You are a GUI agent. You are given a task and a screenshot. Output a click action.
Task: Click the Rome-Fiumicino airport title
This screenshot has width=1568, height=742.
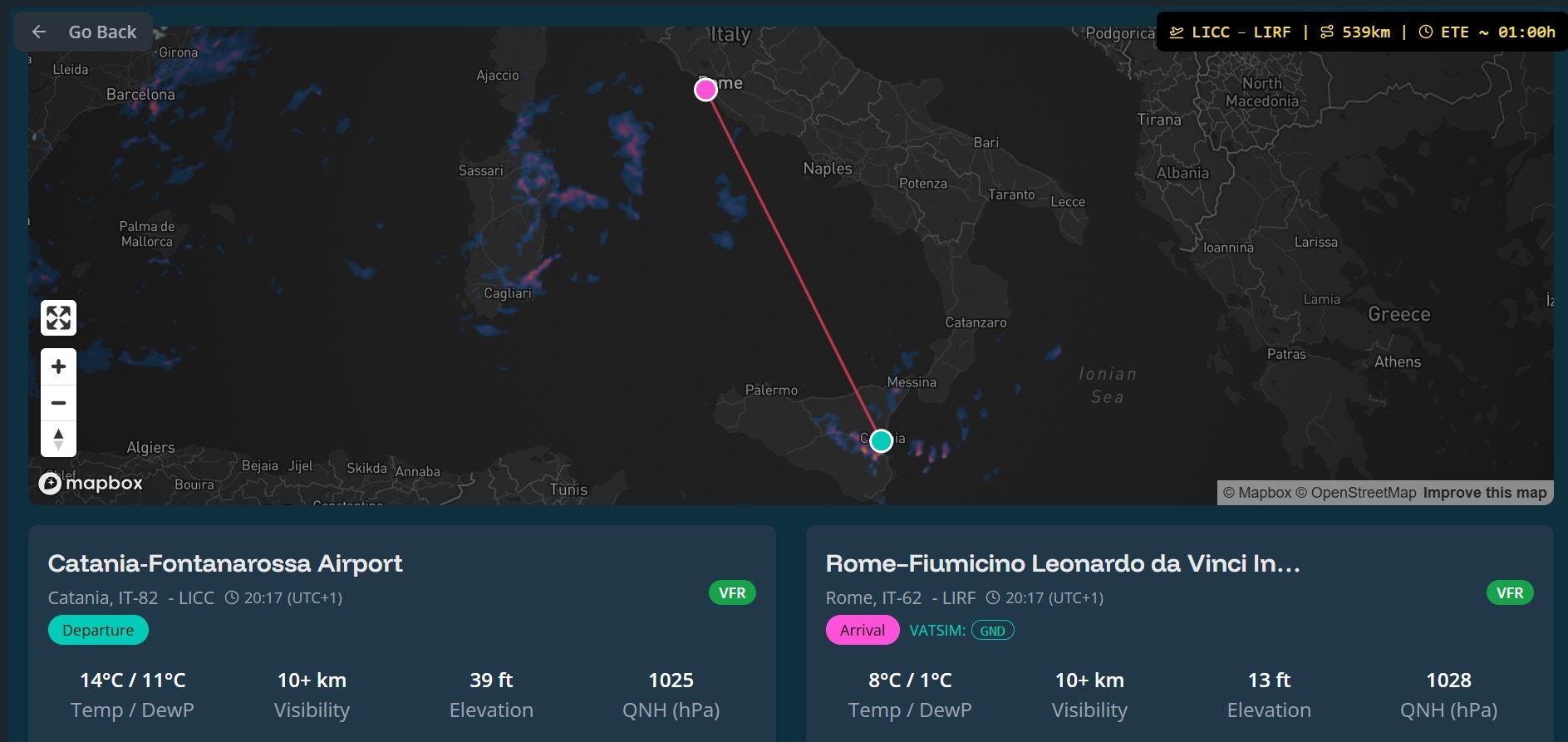(x=1062, y=563)
